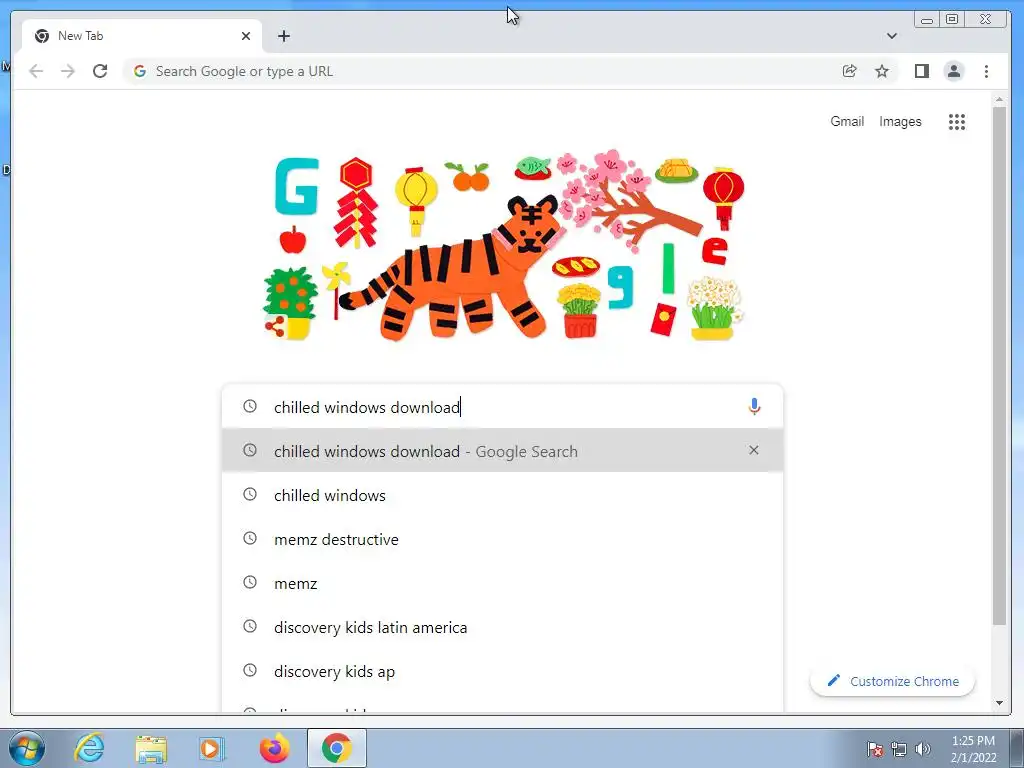Screen dimensions: 1024x768
Task: Open Windows Media Player from taskbar
Action: tap(212, 748)
